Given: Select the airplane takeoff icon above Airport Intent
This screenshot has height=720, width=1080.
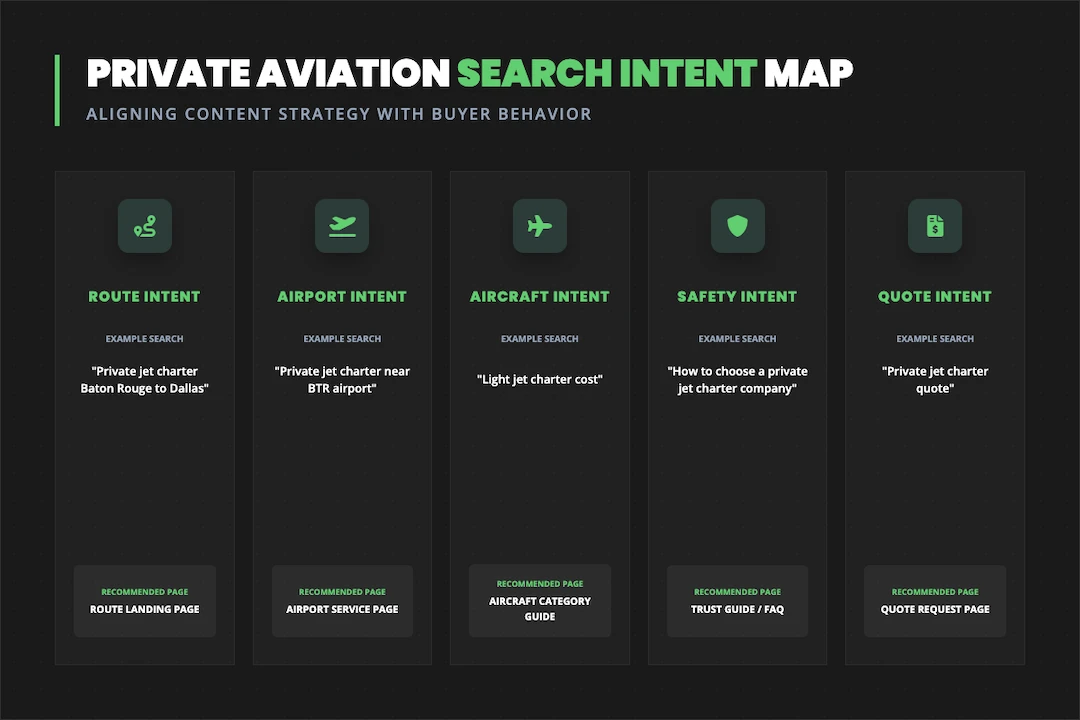Looking at the screenshot, I should (342, 226).
